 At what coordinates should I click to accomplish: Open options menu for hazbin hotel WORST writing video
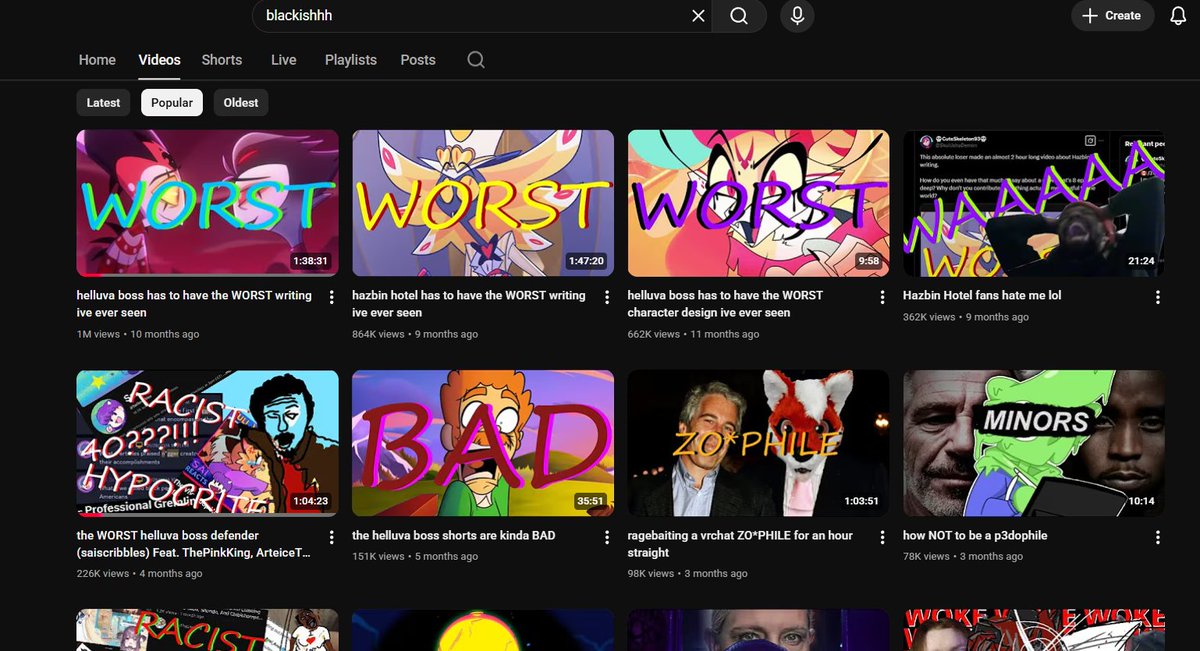click(x=607, y=297)
